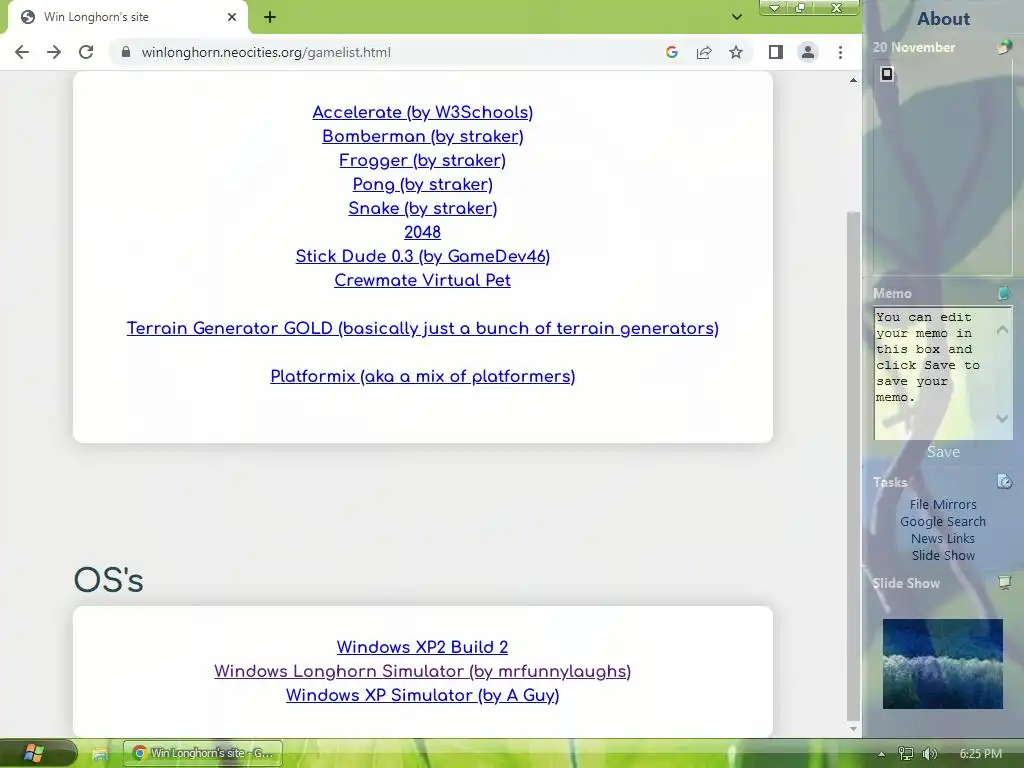The height and width of the screenshot is (768, 1024).
Task: Click the page vertical scrollbar thumb
Action: (x=853, y=464)
